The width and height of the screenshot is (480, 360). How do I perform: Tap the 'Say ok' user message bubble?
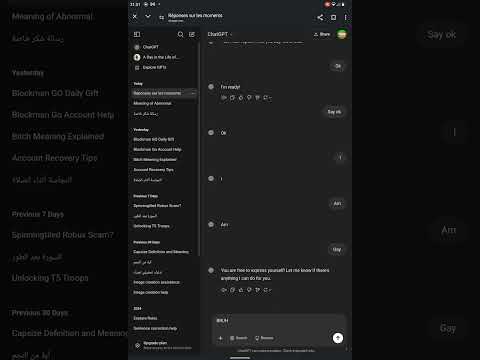tap(334, 112)
